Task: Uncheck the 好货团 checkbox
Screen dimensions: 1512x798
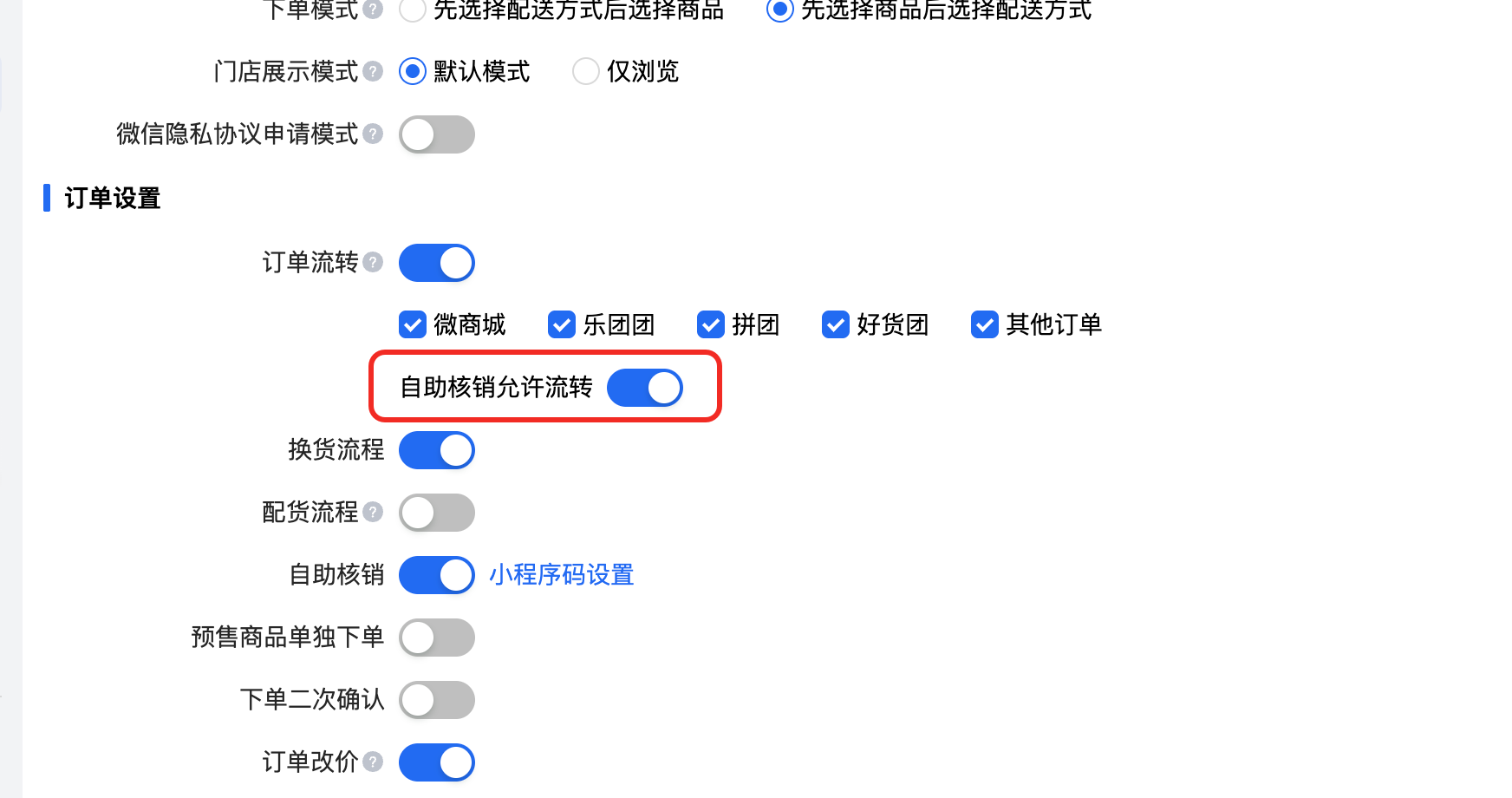Action: coord(836,324)
